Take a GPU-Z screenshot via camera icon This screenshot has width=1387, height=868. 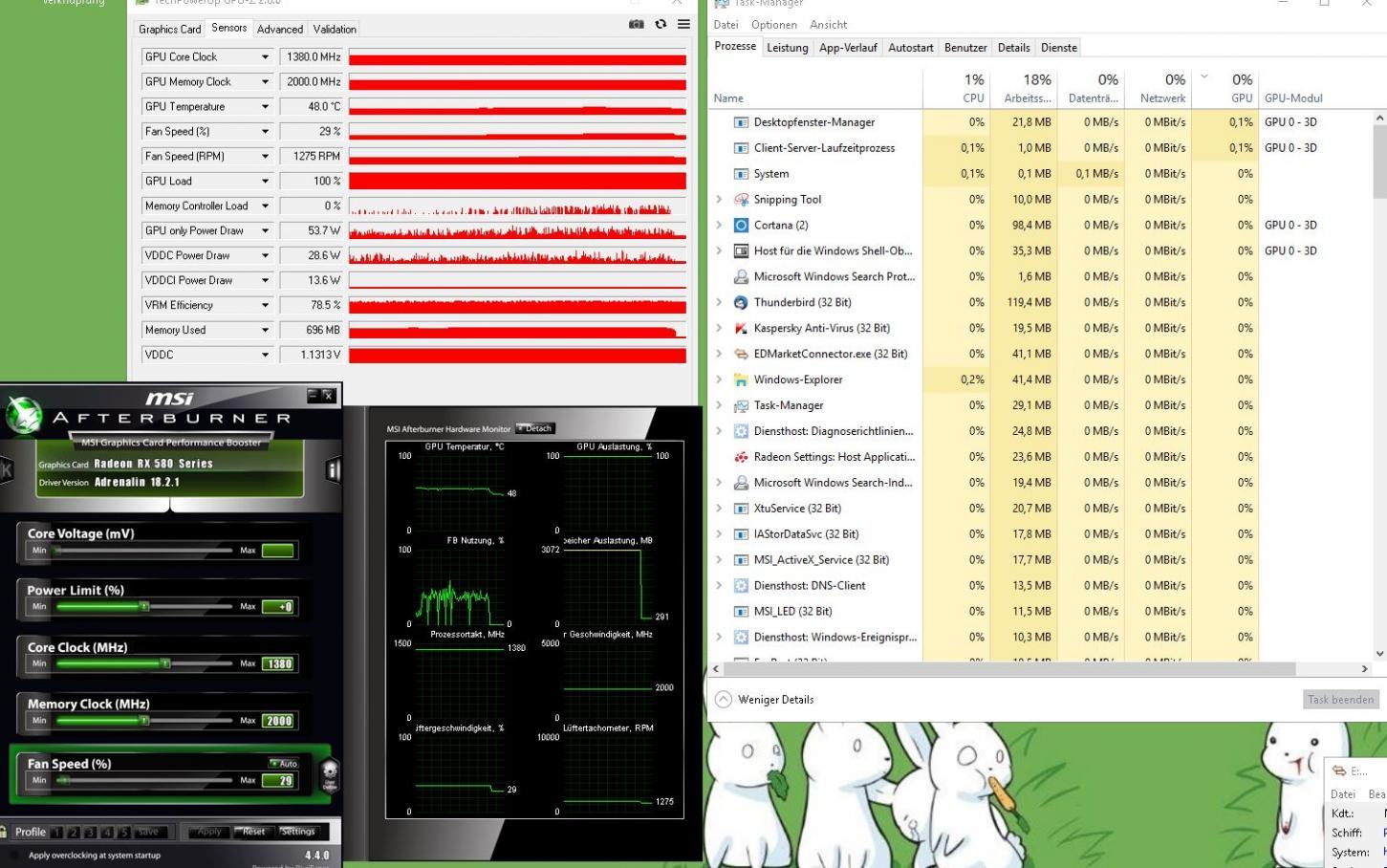(636, 24)
